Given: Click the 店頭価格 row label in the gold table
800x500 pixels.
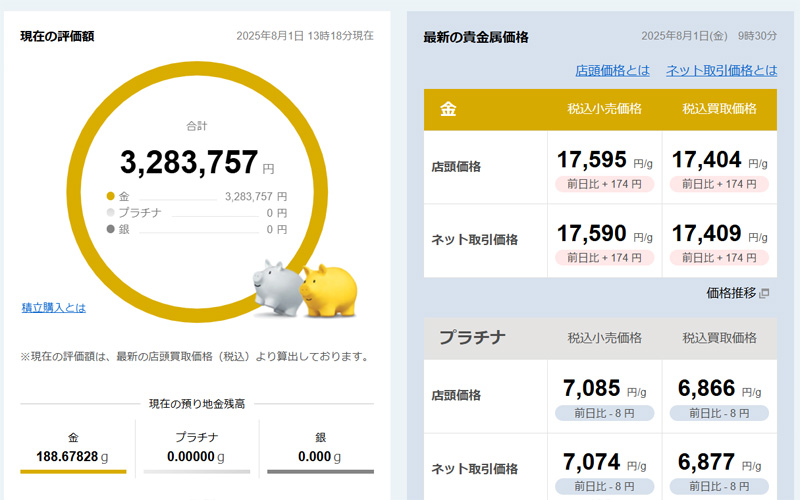Looking at the screenshot, I should [456, 167].
